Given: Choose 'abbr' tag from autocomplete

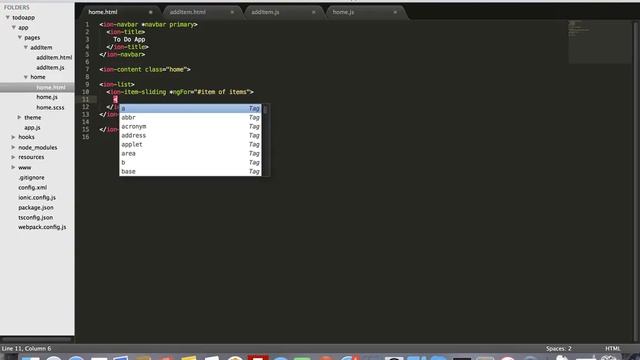Looking at the screenshot, I should pyautogui.click(x=190, y=118).
